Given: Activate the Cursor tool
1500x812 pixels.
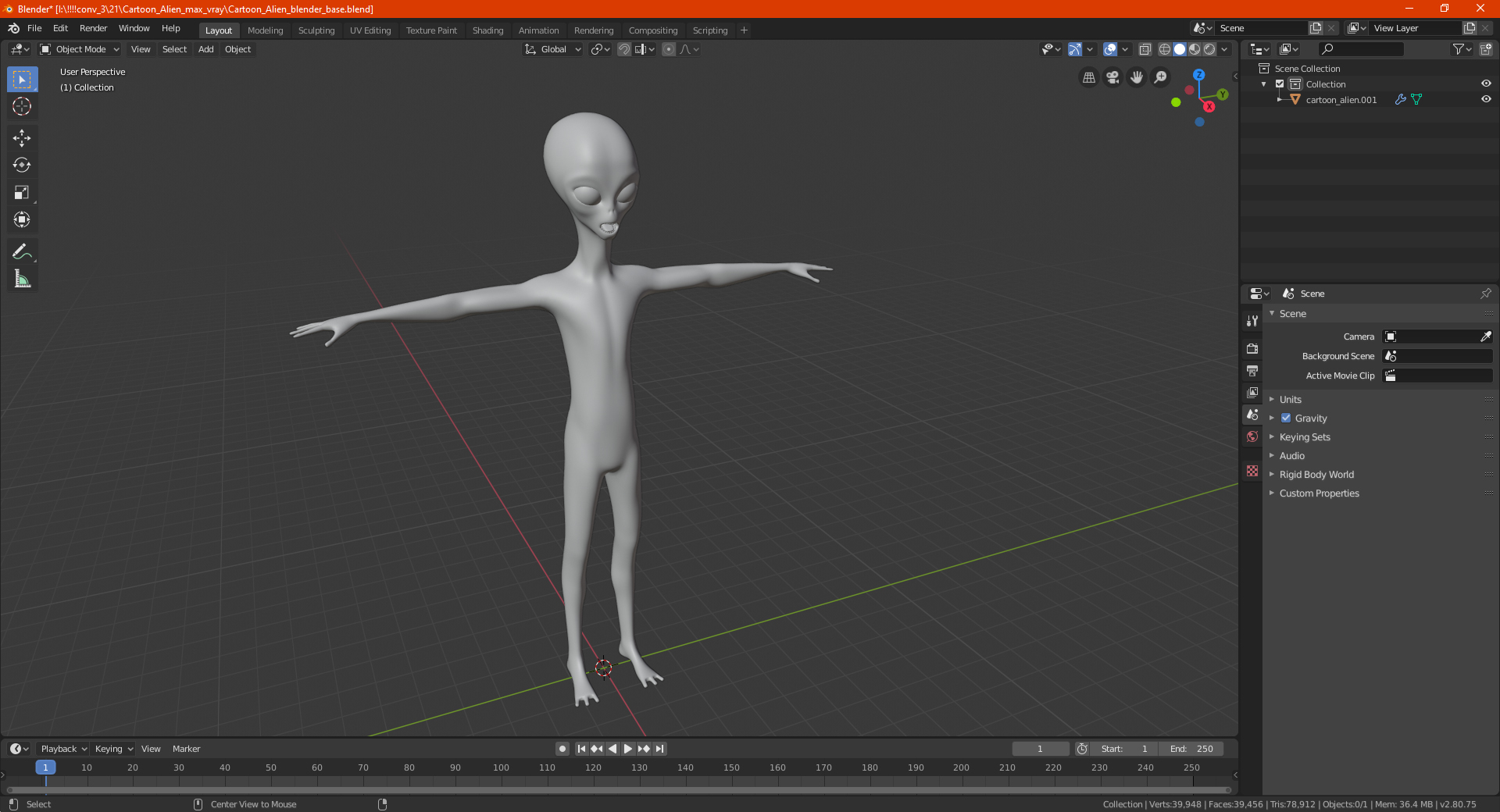Looking at the screenshot, I should tap(22, 106).
